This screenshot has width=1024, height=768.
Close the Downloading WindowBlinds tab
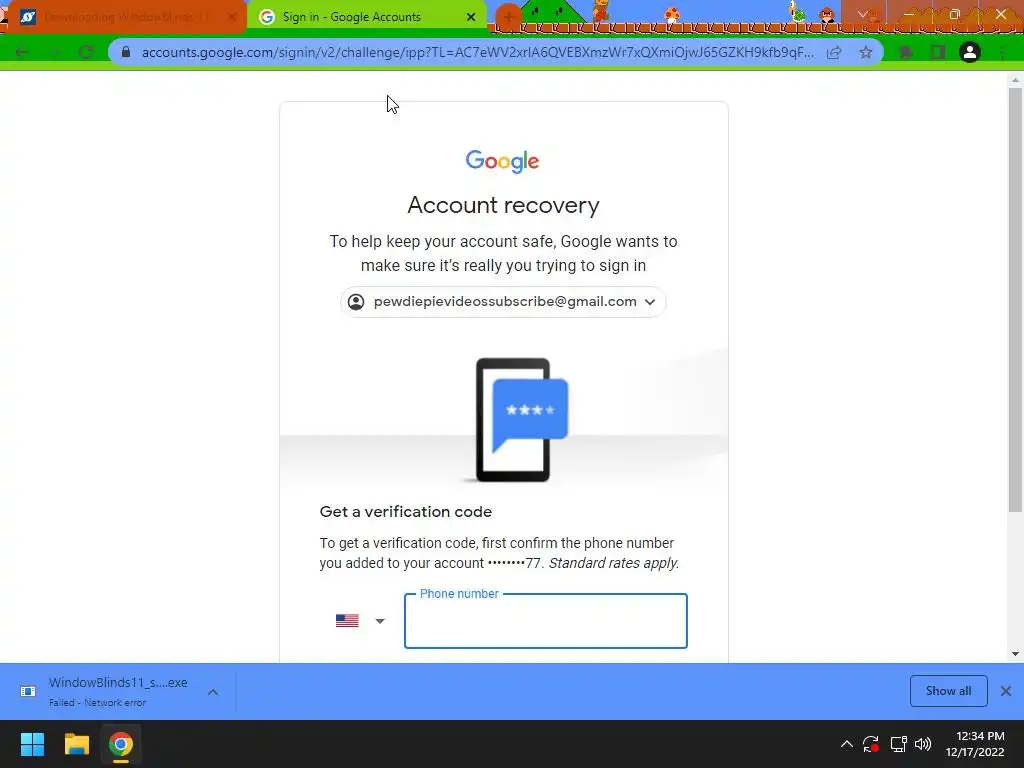coord(231,17)
